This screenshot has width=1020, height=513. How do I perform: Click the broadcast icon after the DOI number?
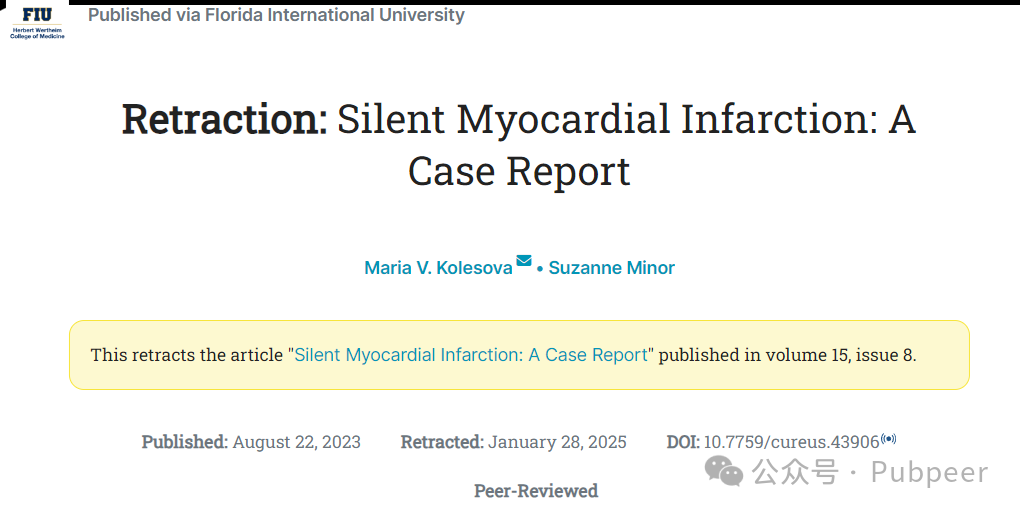pos(889,439)
